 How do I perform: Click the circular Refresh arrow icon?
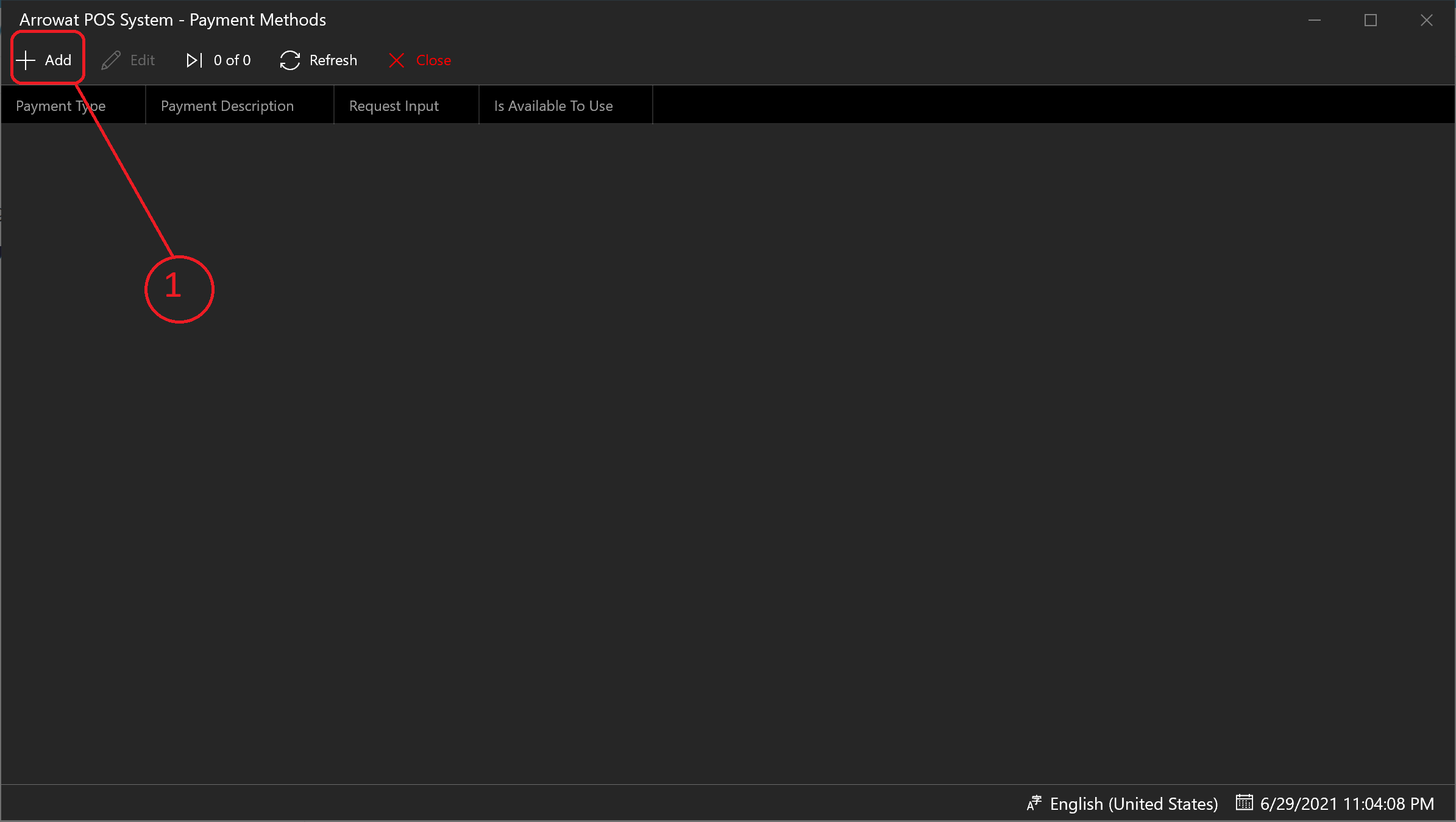coord(290,60)
